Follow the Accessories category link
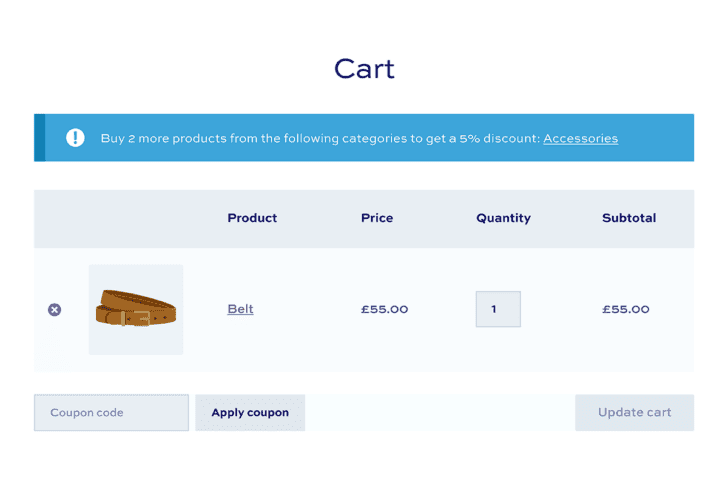Screen dimensions: 728x485 tap(580, 138)
